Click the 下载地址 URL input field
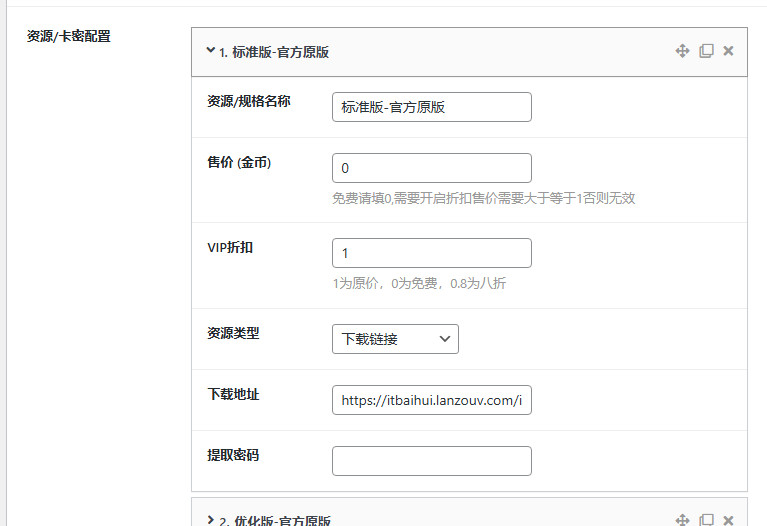The width and height of the screenshot is (767, 526). tap(431, 400)
